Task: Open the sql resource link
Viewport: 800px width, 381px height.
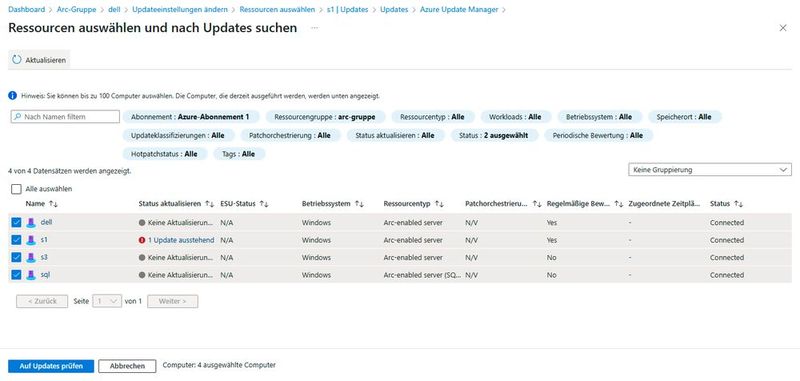Action: (x=45, y=274)
